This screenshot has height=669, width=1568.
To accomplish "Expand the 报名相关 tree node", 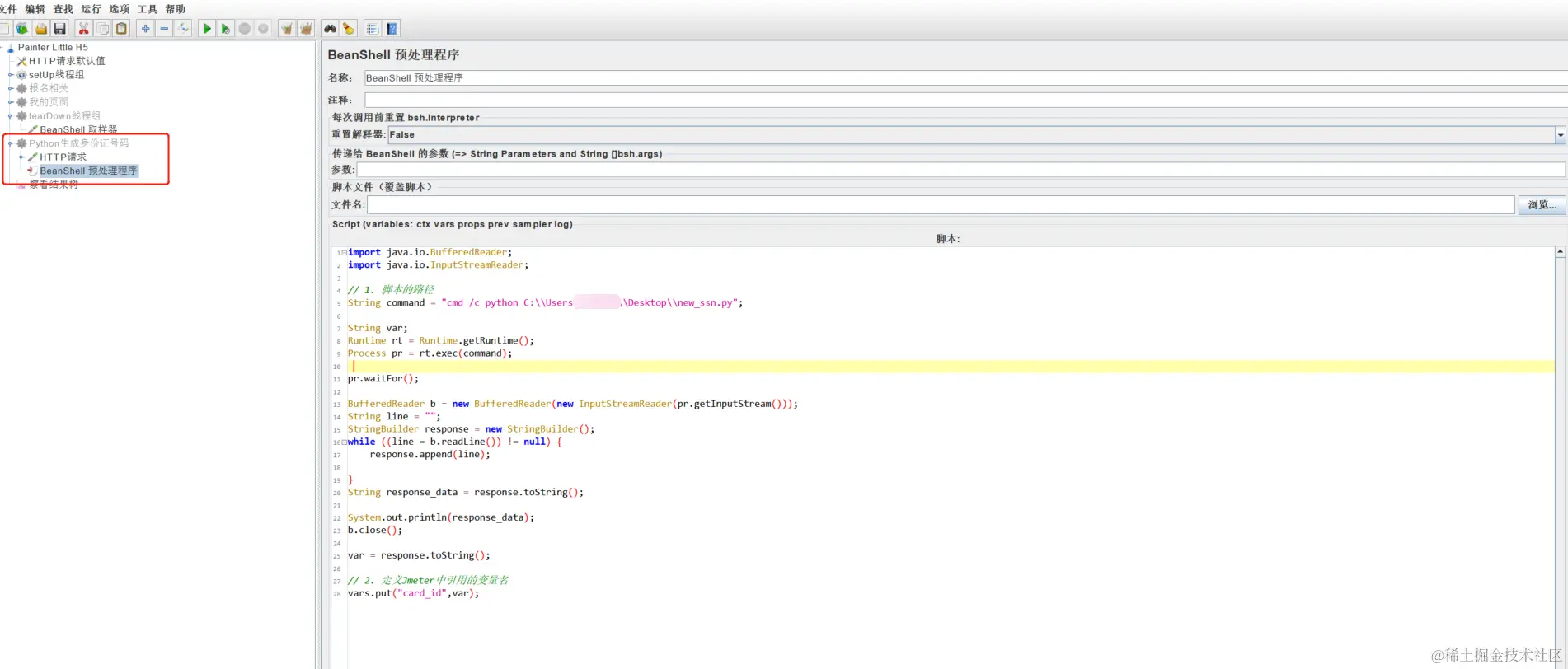I will pos(11,88).
